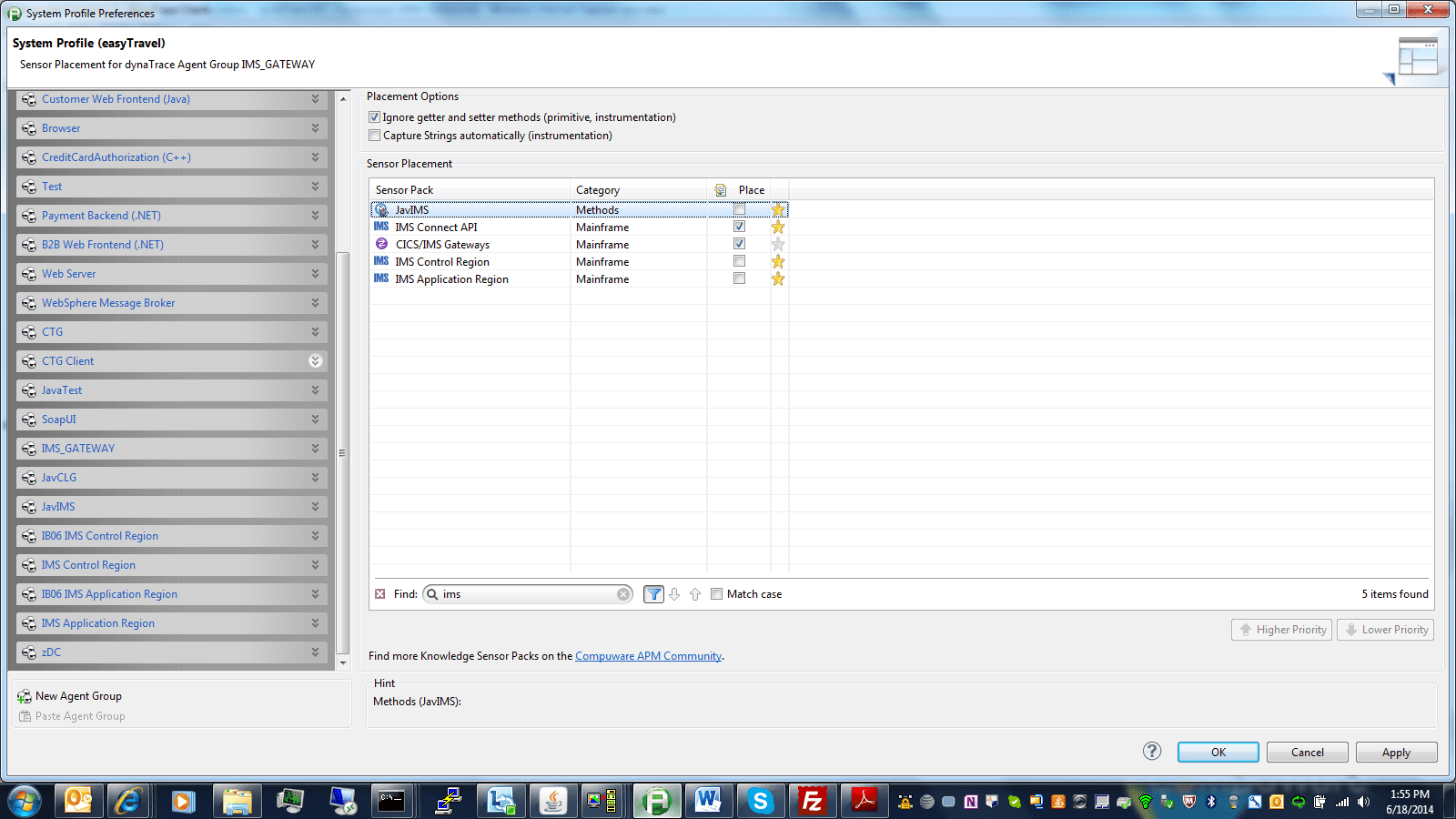Select the SoapUI agent group

pos(172,420)
